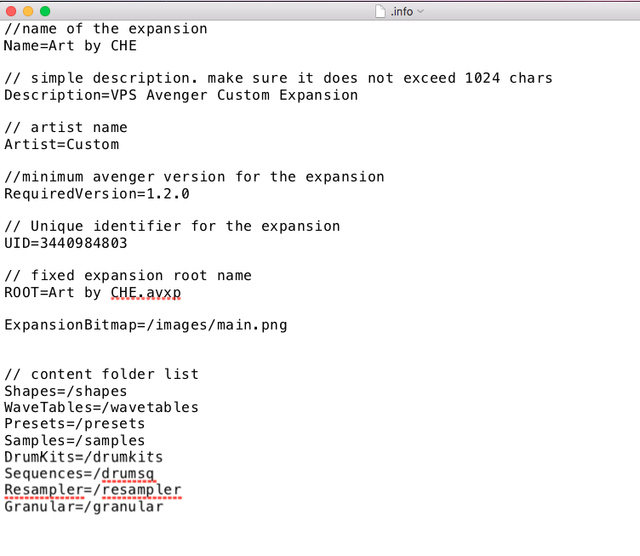
Task: Click the 'ROOT=Art by CHE.avxp' line
Action: point(93,293)
